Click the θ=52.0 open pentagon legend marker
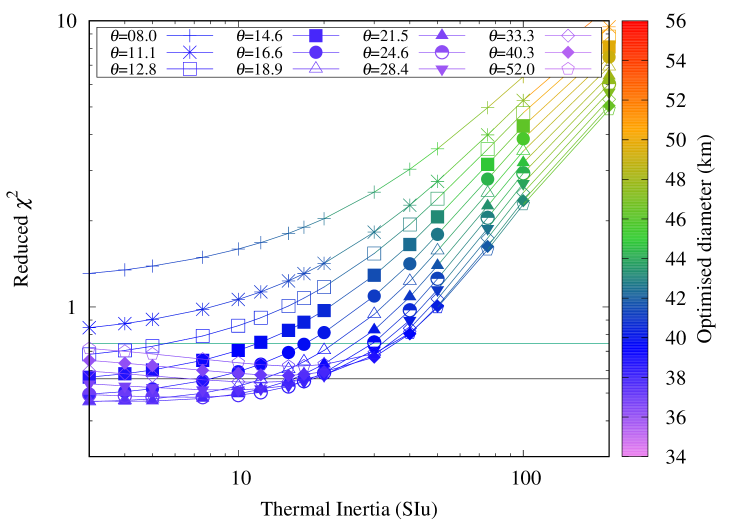 pyautogui.click(x=568, y=69)
